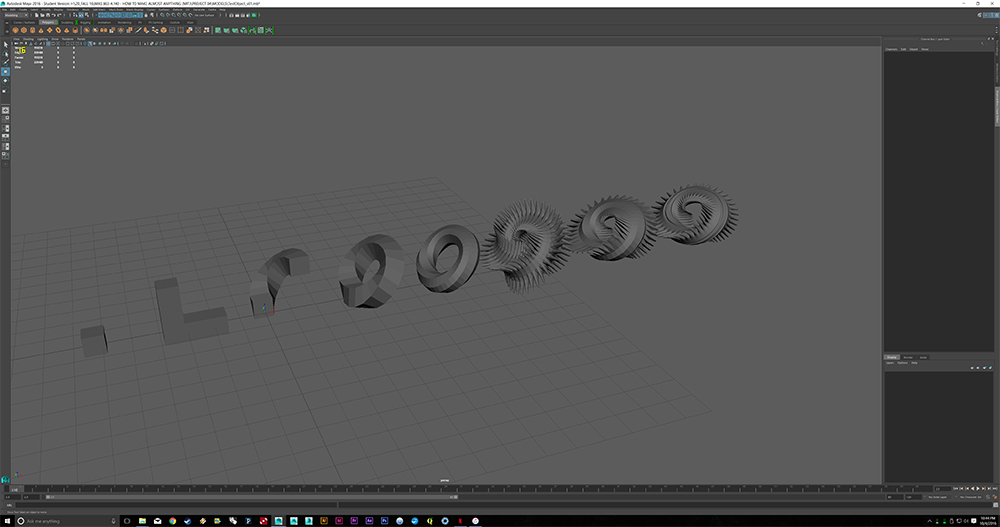
Task: Create a polygon cylinder from the shelf
Action: (33, 30)
